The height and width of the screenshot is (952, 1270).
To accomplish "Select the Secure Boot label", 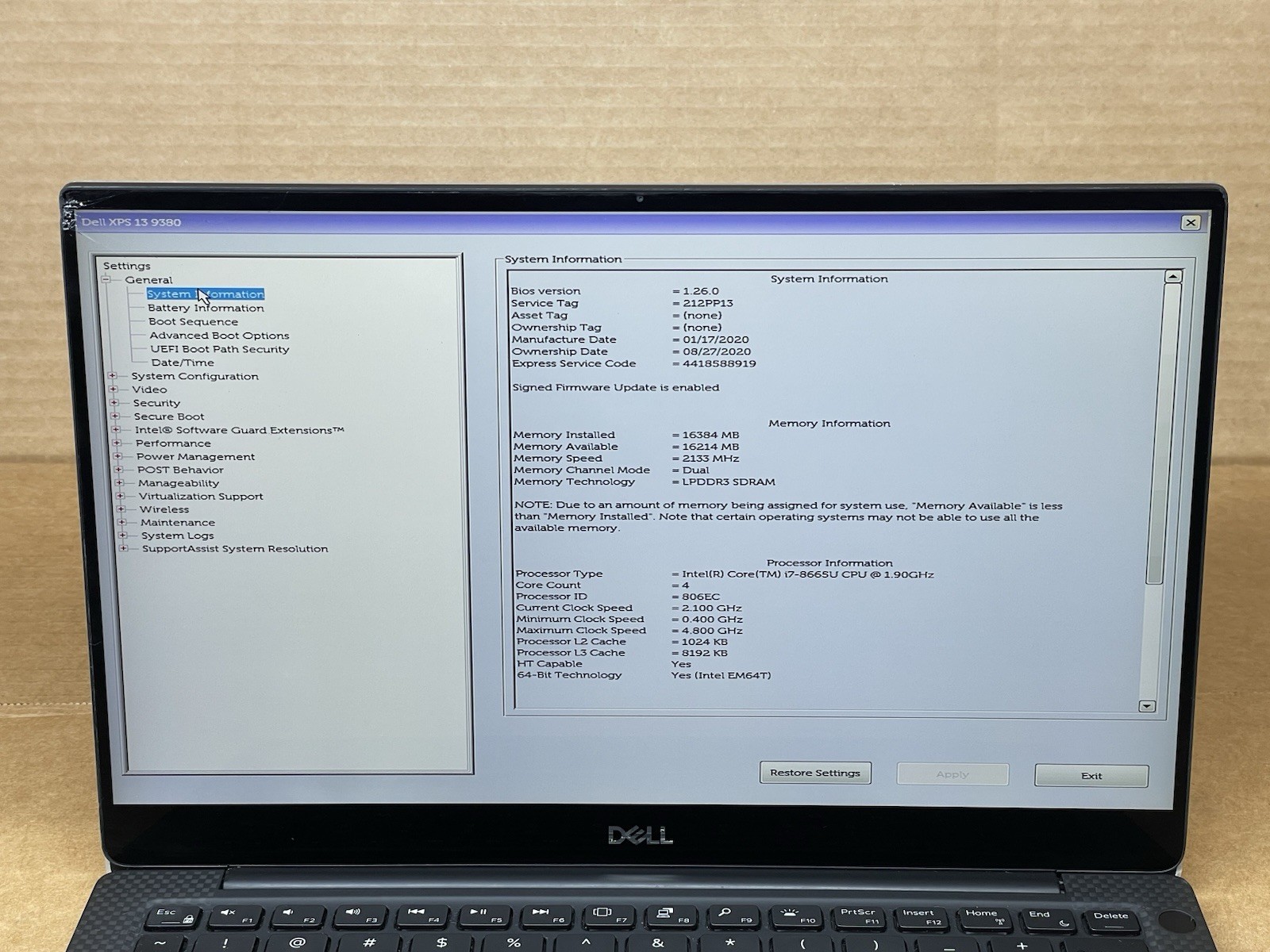I will [169, 416].
